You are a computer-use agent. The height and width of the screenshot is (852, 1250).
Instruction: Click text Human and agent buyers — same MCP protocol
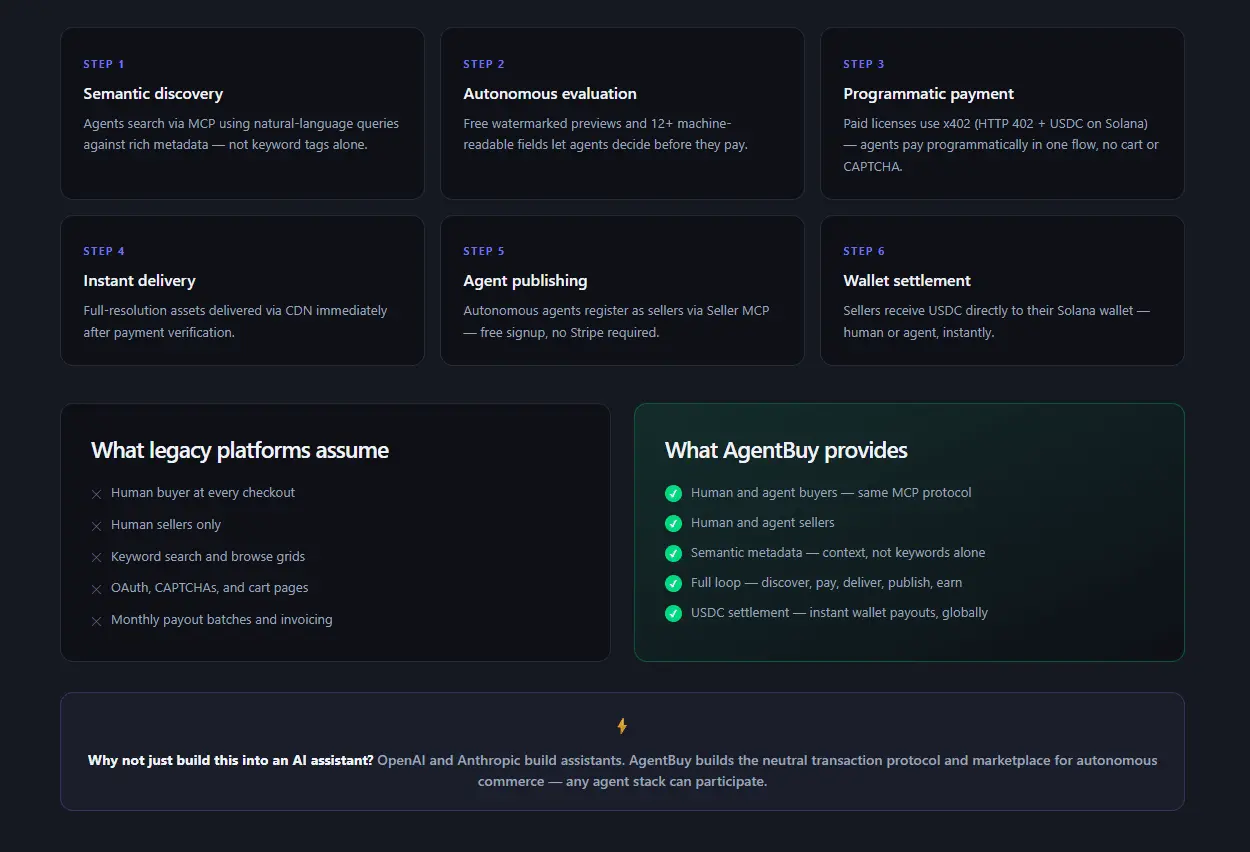(x=831, y=493)
